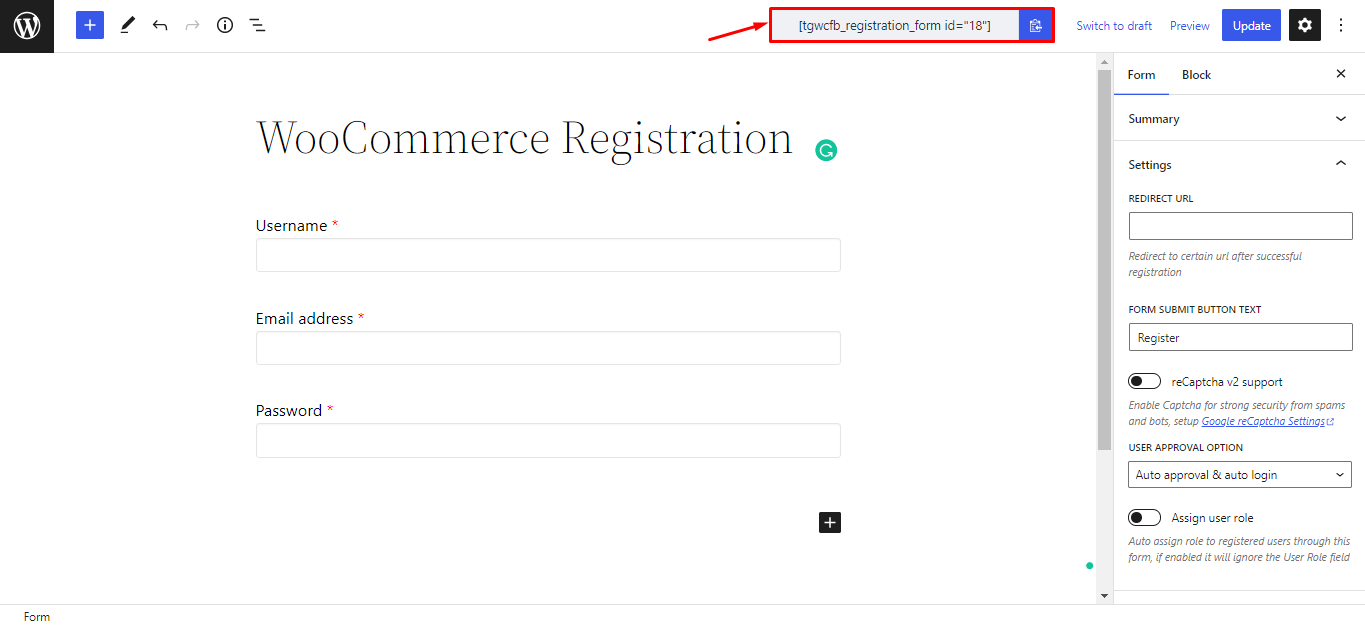Open the editor Options three-dot menu

1340,24
